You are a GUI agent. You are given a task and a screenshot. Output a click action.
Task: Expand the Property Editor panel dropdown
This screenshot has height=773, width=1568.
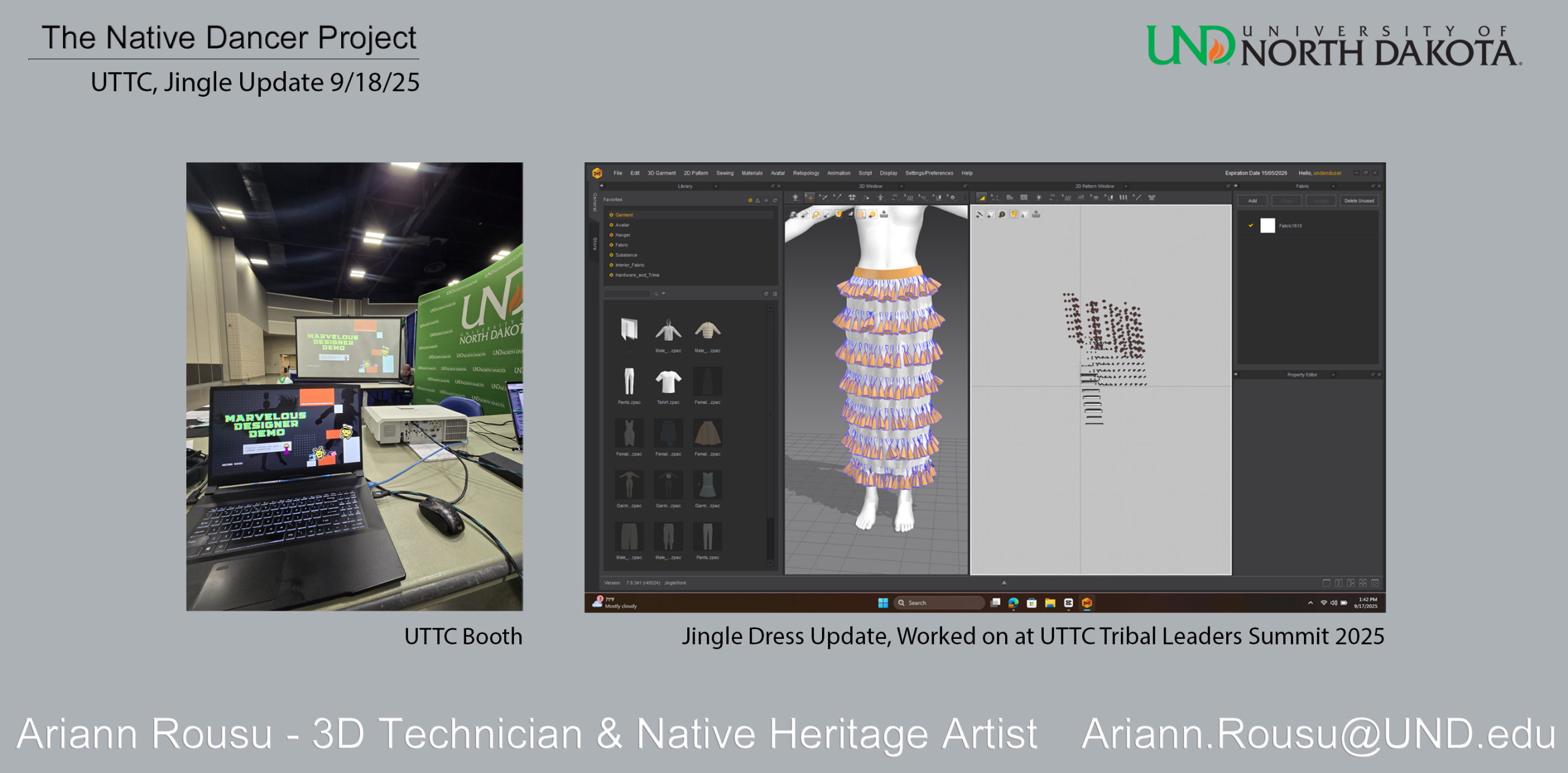tap(1333, 375)
